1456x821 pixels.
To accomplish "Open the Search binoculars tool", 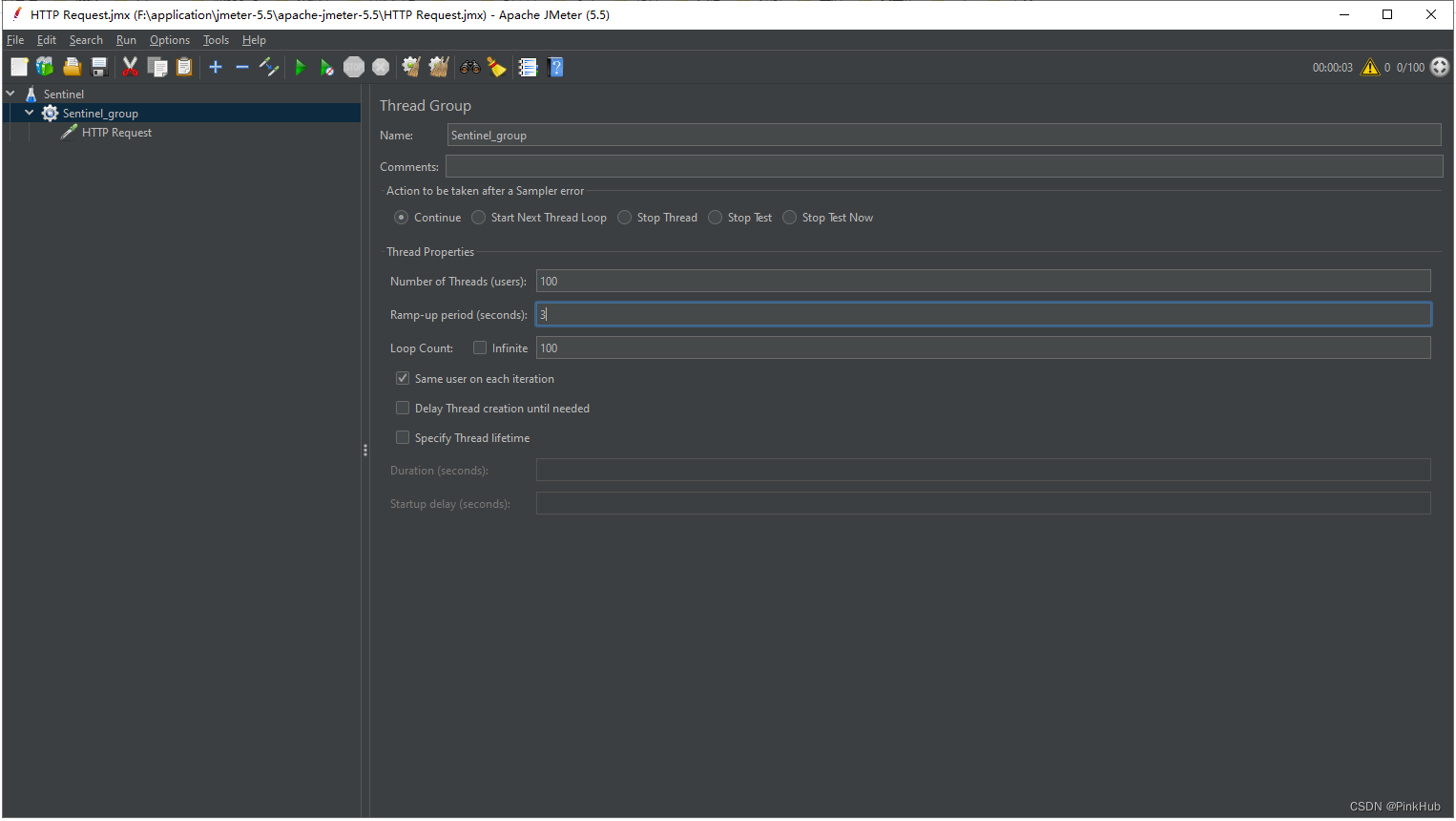I will (x=470, y=67).
